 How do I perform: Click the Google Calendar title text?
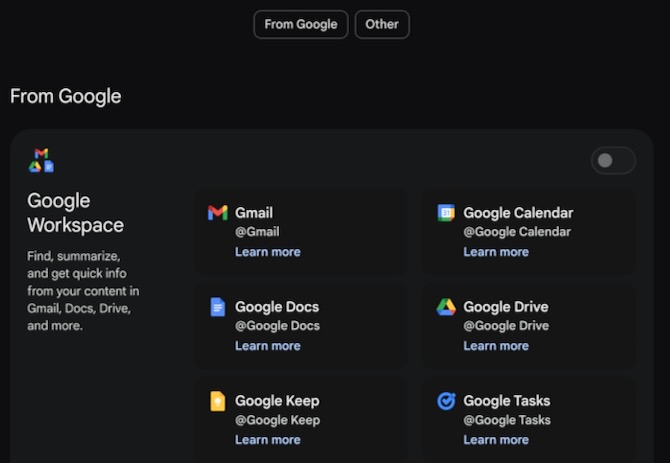[518, 213]
